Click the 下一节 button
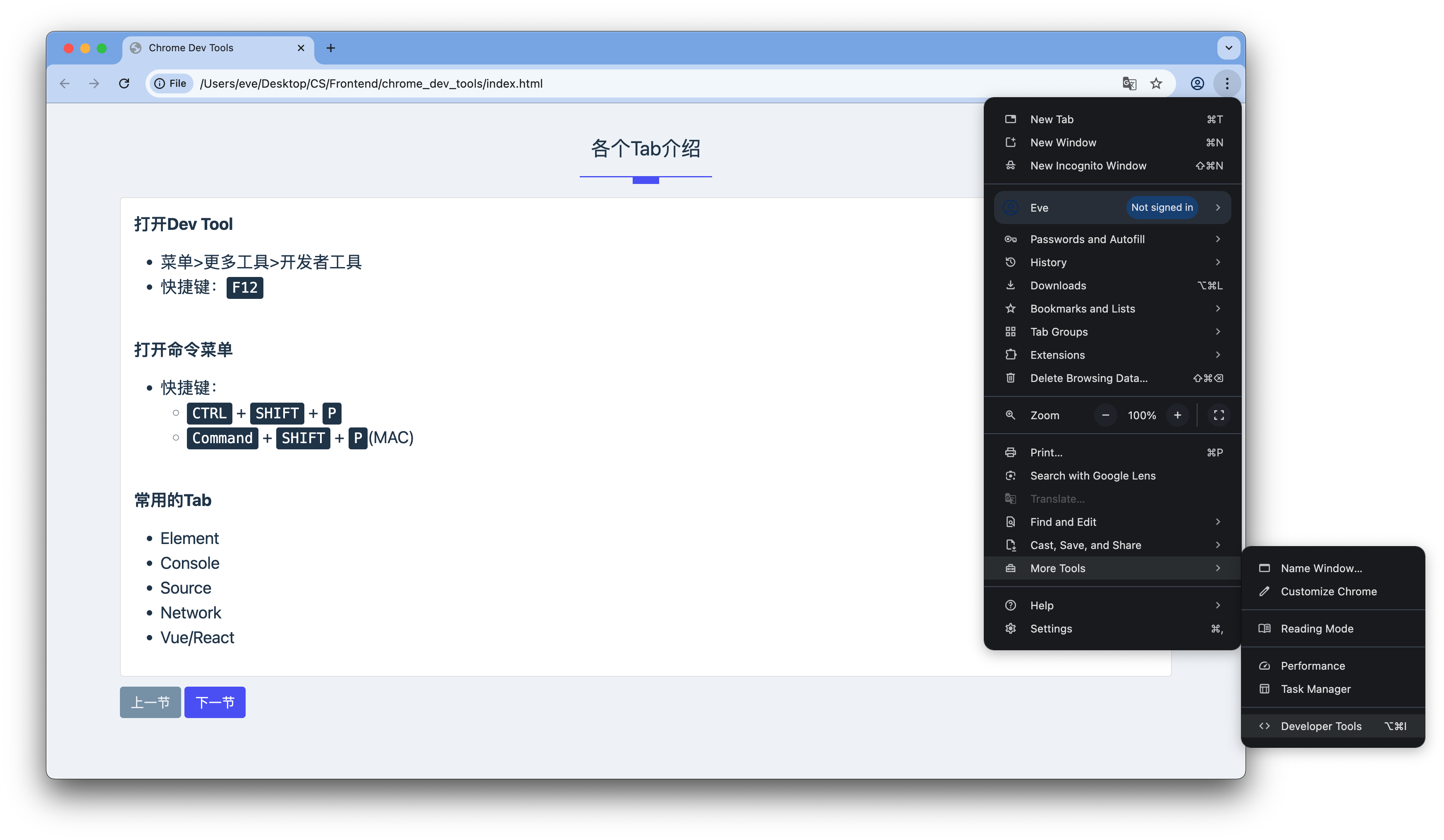 215,702
